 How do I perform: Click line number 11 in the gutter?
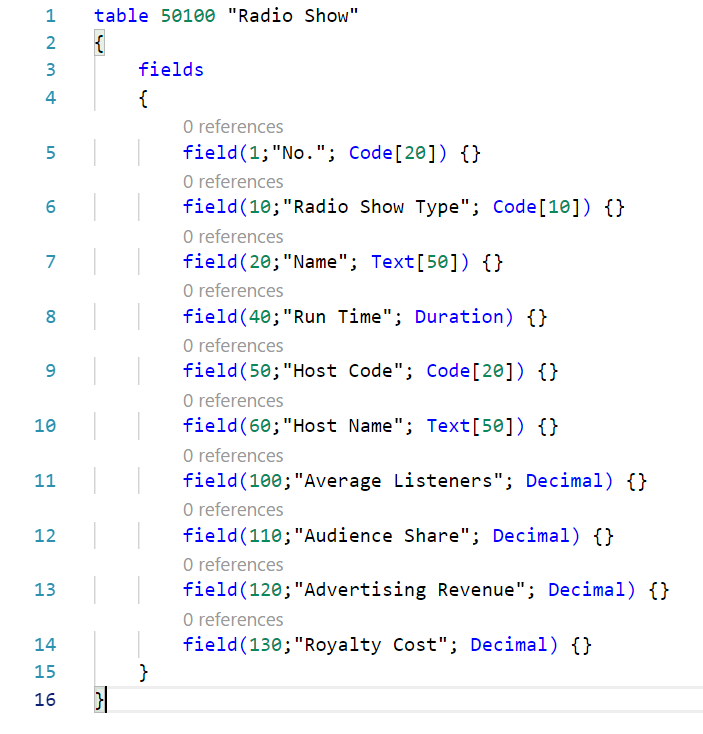(x=45, y=481)
